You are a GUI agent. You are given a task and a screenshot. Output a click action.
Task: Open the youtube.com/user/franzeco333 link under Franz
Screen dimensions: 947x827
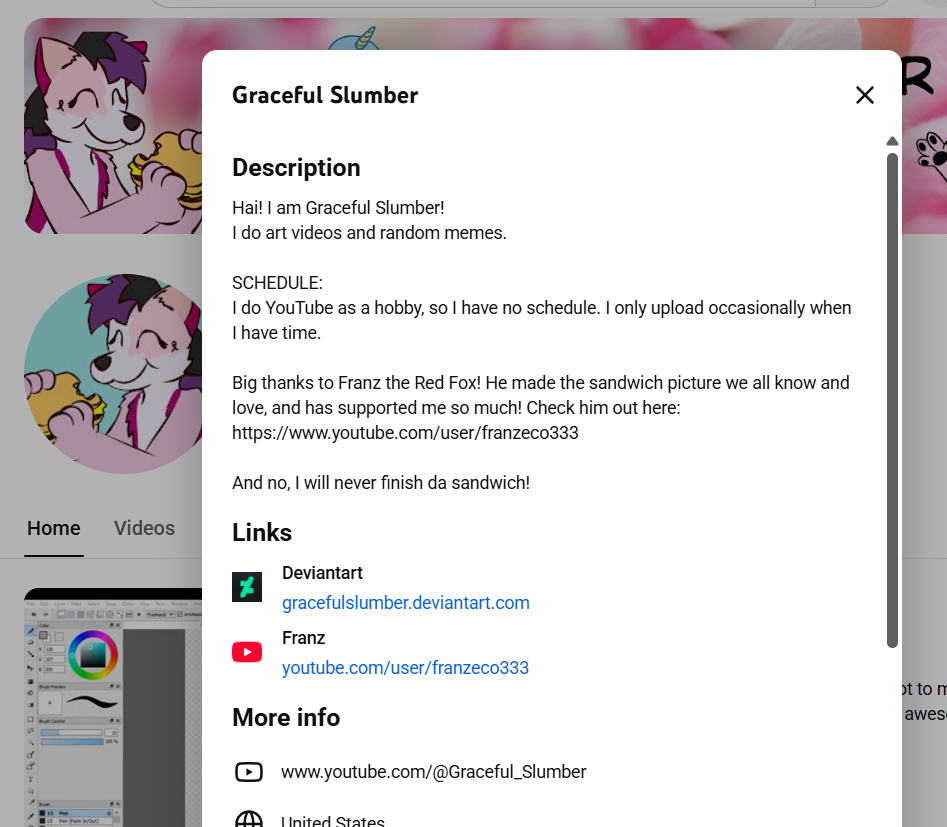coord(405,668)
